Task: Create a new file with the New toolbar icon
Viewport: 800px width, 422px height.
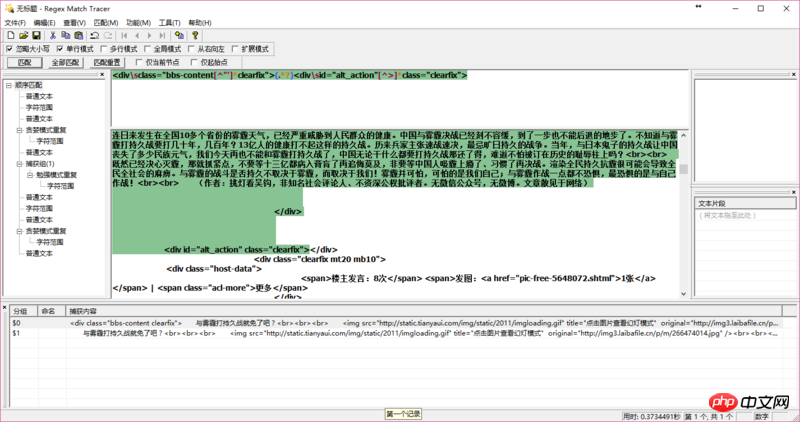Action: pos(11,35)
